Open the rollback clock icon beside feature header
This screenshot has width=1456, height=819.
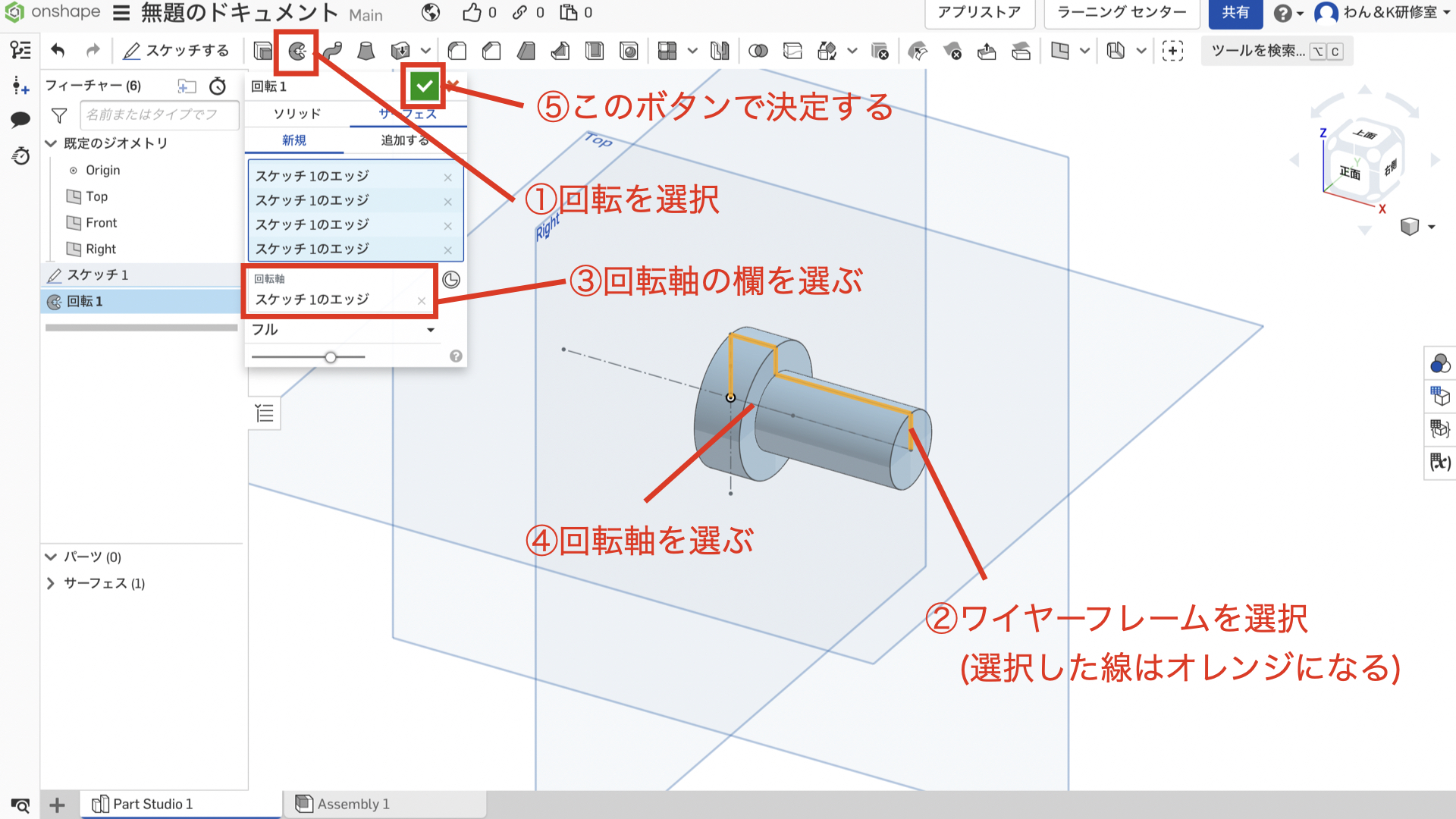click(218, 86)
